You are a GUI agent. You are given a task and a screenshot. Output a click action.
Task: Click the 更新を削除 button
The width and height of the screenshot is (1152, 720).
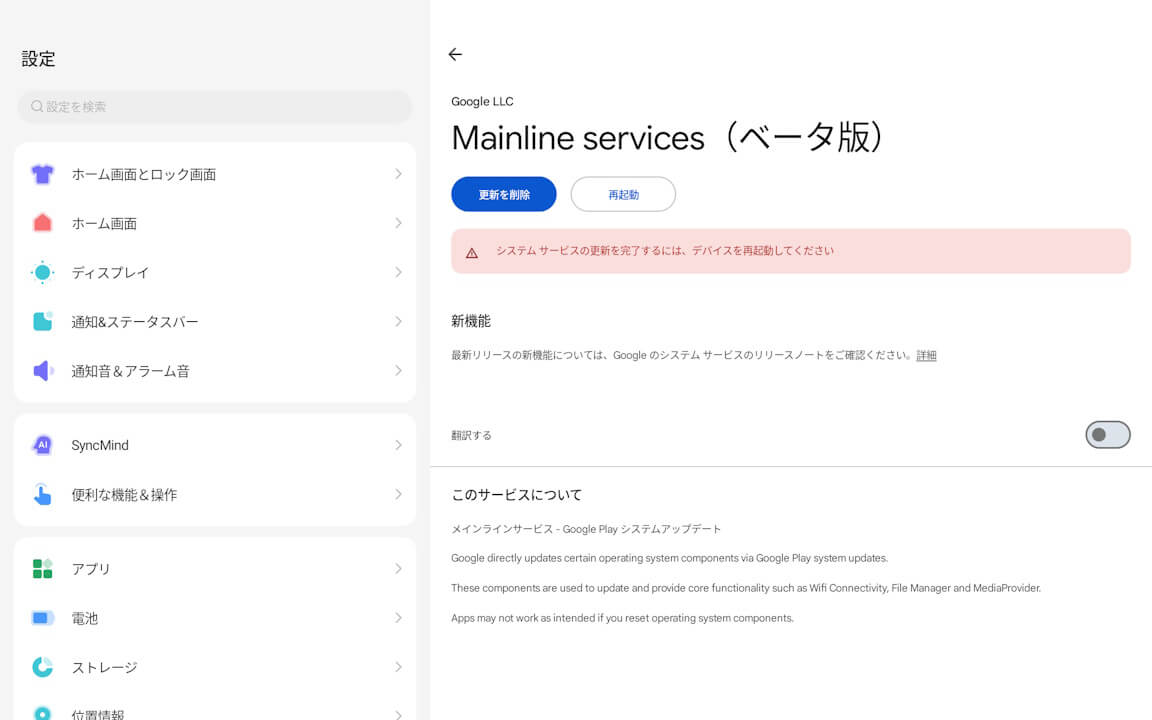(x=503, y=194)
